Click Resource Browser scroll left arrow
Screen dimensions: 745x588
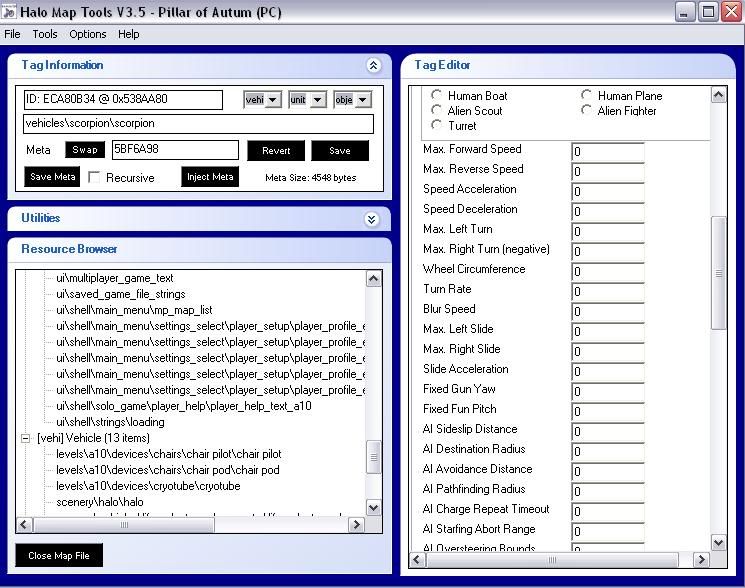[24, 525]
